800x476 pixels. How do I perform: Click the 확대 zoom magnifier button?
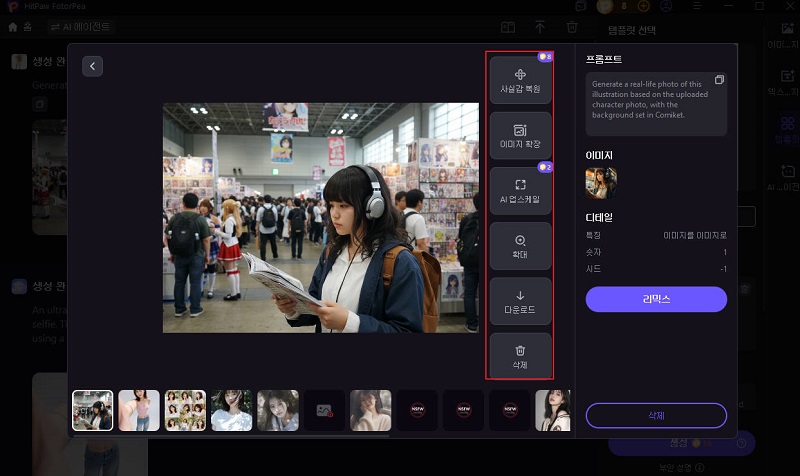(x=520, y=246)
